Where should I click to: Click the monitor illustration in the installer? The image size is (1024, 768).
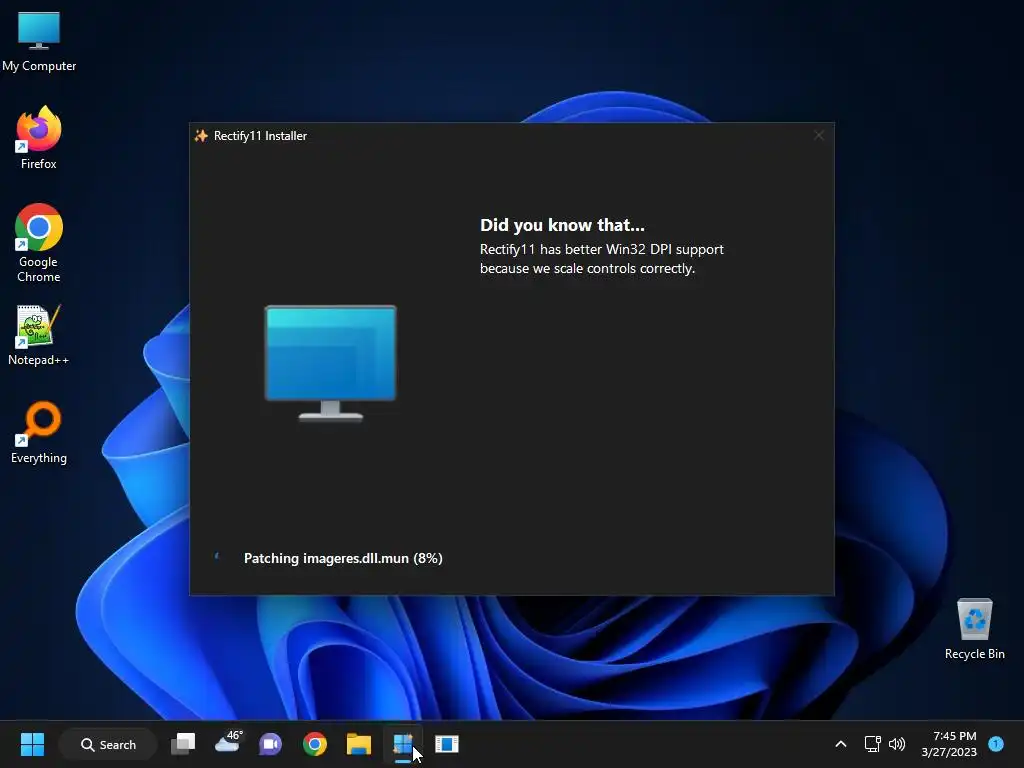pyautogui.click(x=330, y=362)
